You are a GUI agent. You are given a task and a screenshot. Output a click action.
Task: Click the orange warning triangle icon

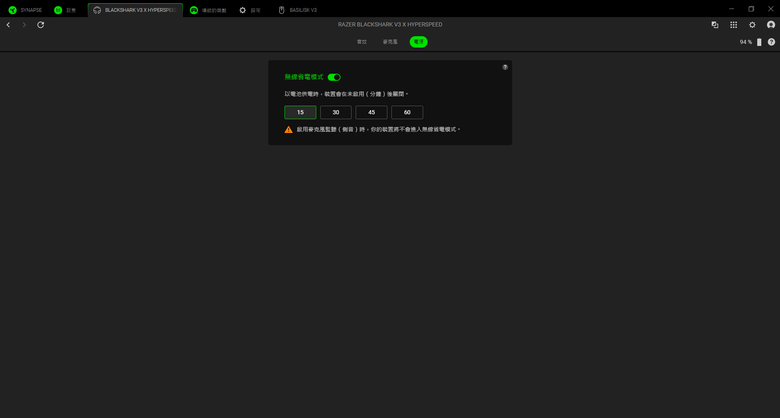pos(289,129)
